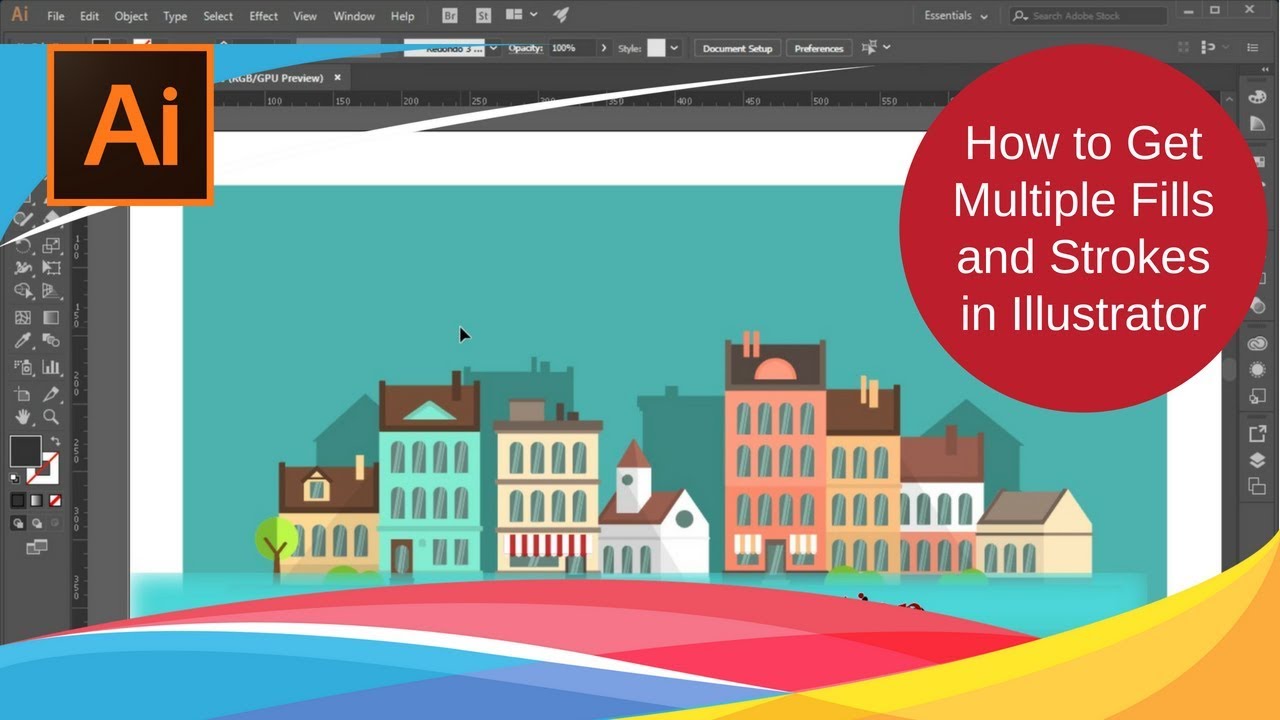Viewport: 1280px width, 720px height.
Task: Open Adobe Bridge
Action: point(450,15)
